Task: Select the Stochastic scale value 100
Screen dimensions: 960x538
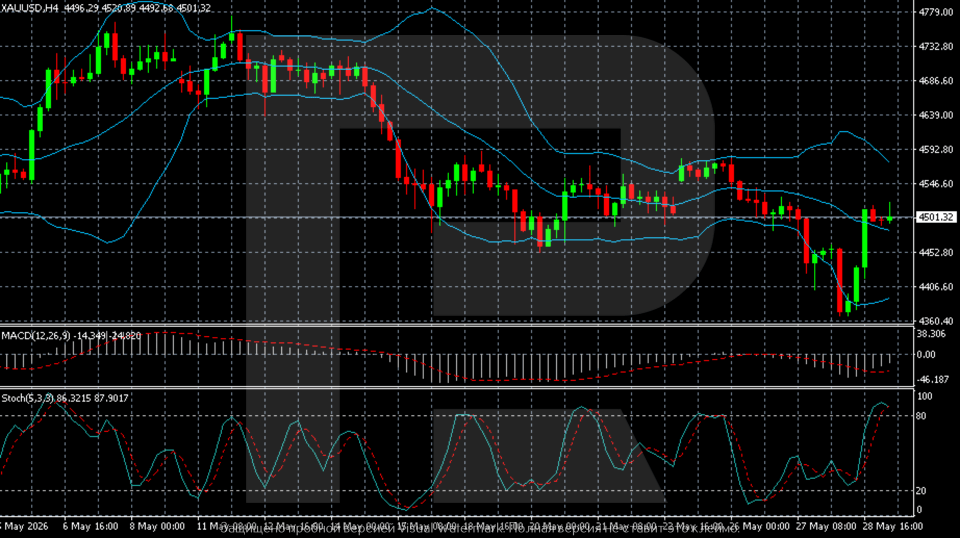Action: 924,397
